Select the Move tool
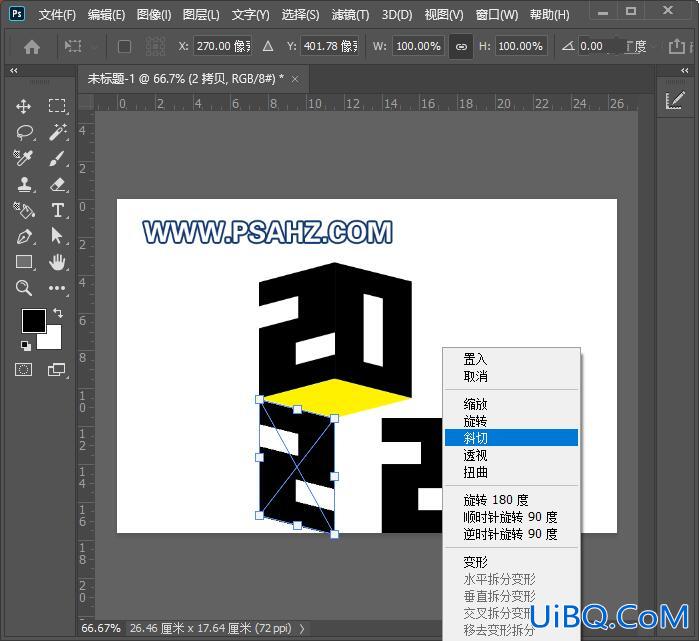The height and width of the screenshot is (641, 699). click(x=24, y=106)
